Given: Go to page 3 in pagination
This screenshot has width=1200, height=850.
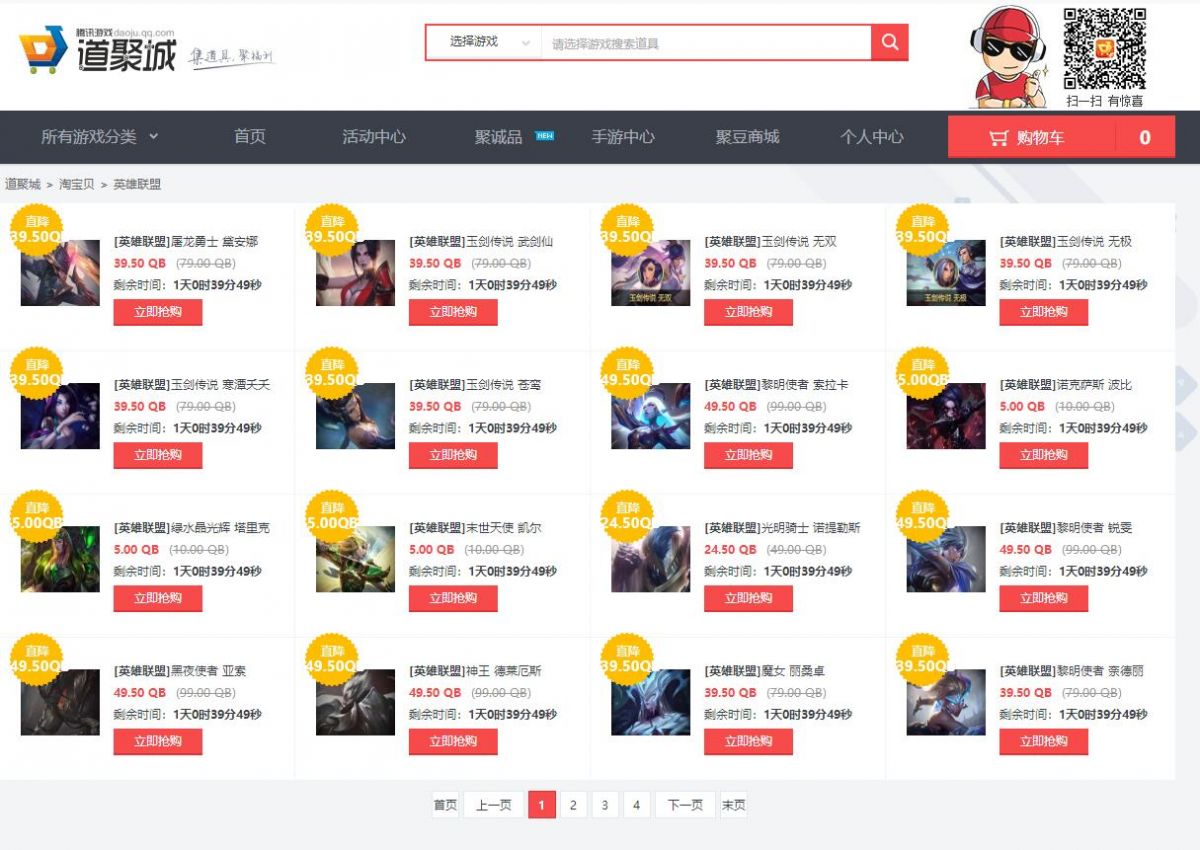Looking at the screenshot, I should coord(604,804).
